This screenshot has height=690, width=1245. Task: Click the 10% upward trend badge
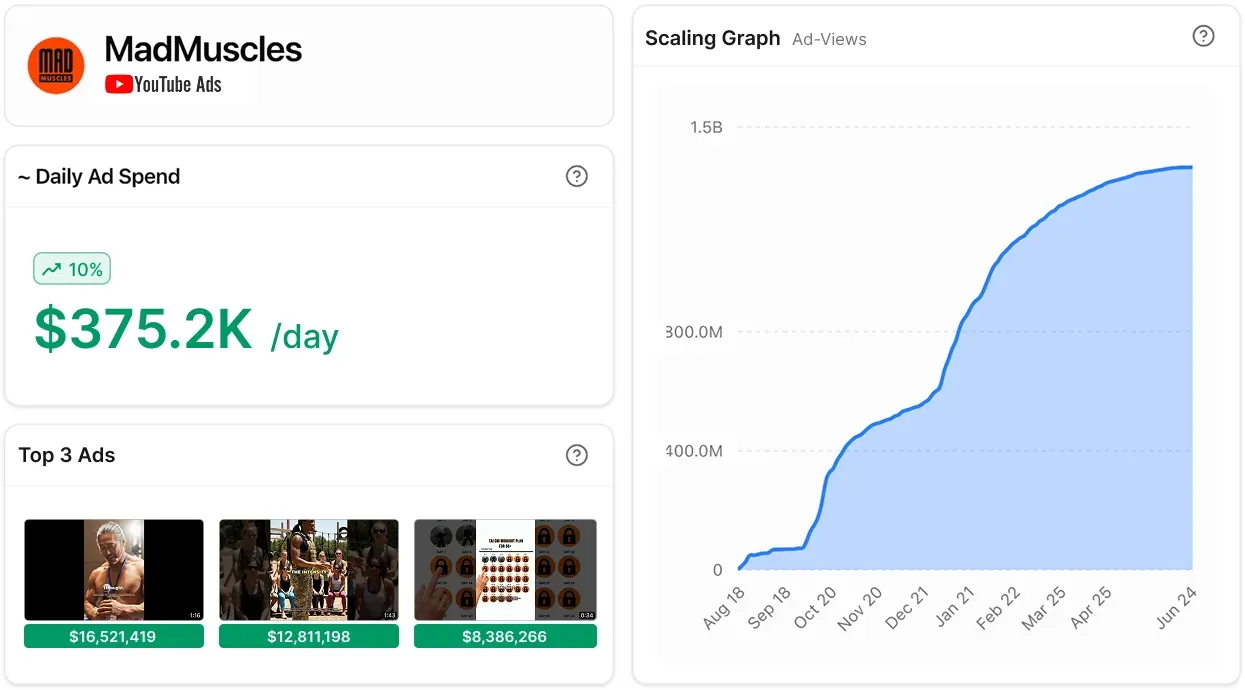(72, 269)
